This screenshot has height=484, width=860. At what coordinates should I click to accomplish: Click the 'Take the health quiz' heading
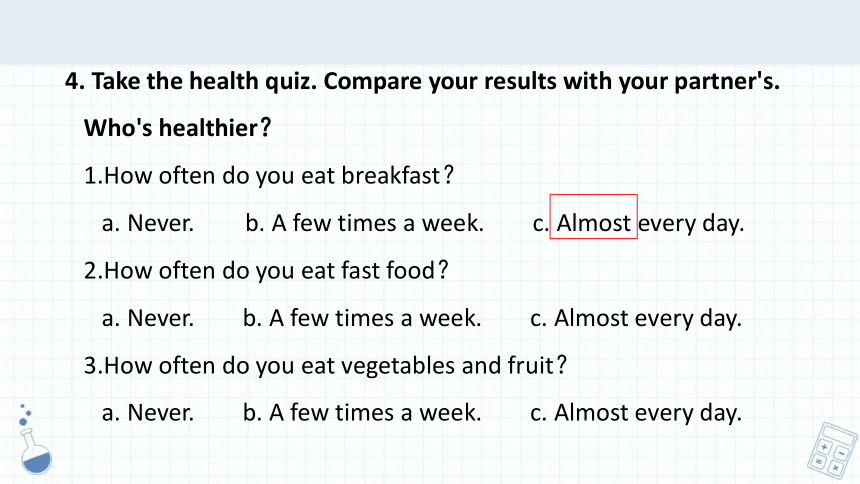point(422,81)
